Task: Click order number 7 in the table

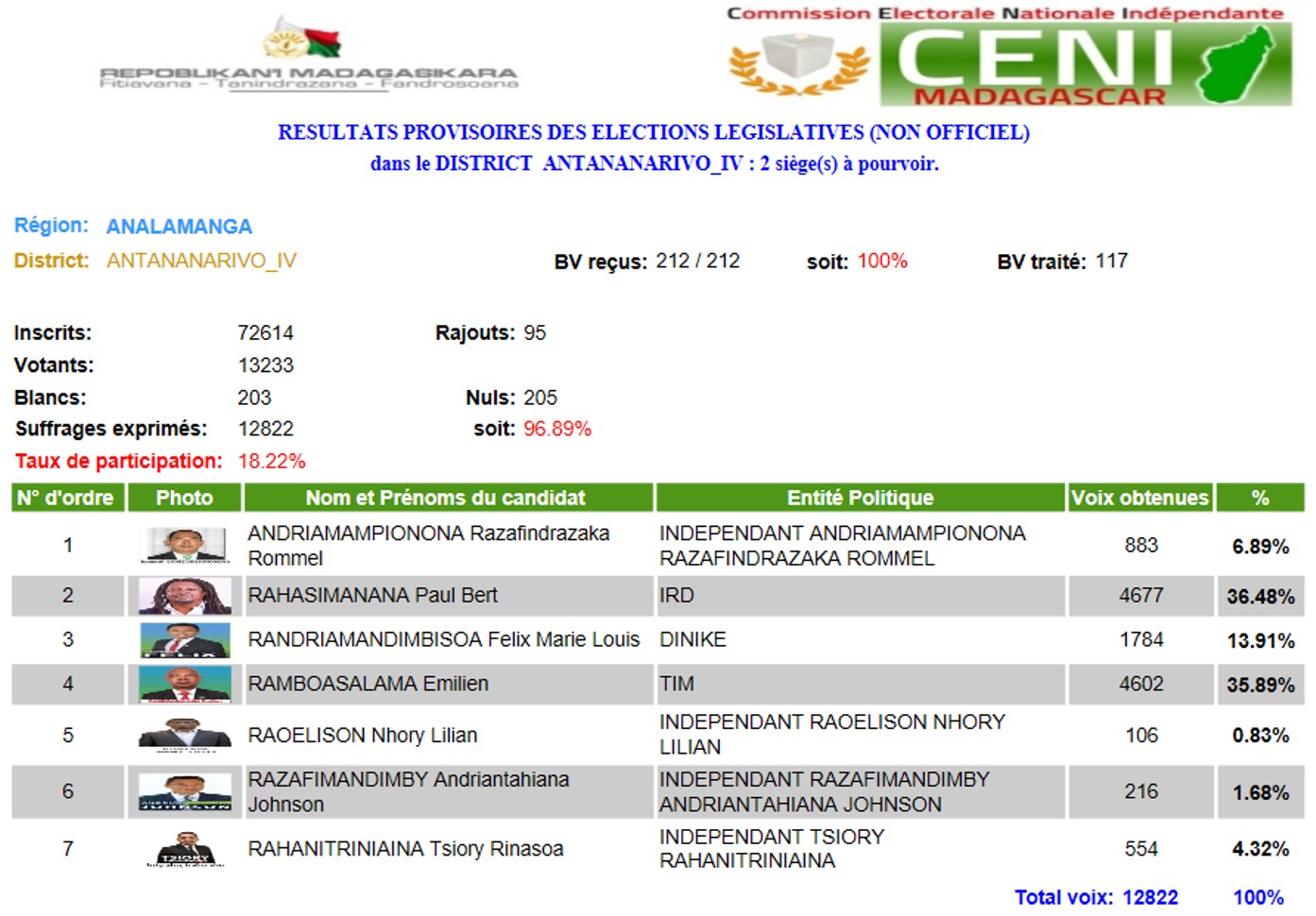Action: [x=68, y=848]
